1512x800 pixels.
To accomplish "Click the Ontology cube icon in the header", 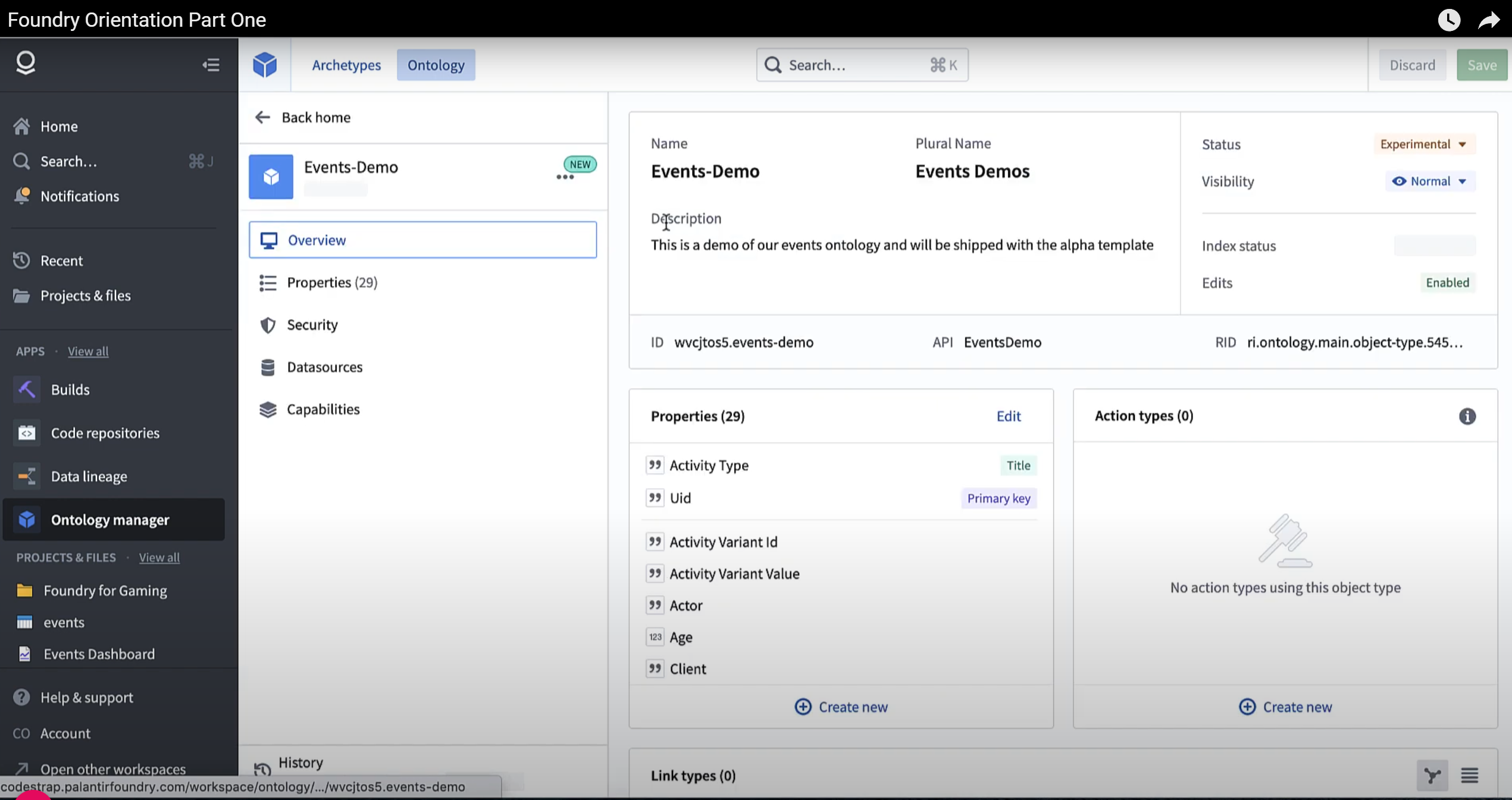I will click(265, 64).
